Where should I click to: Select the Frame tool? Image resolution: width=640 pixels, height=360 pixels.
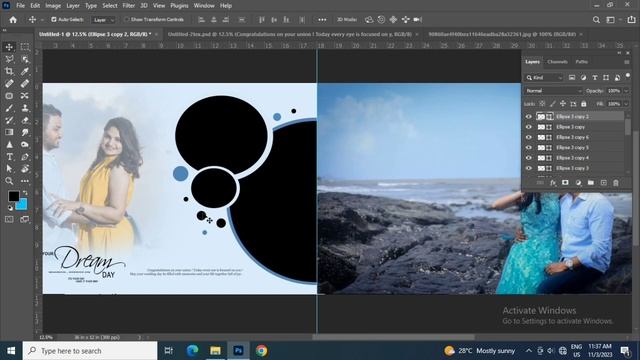pyautogui.click(x=9, y=96)
